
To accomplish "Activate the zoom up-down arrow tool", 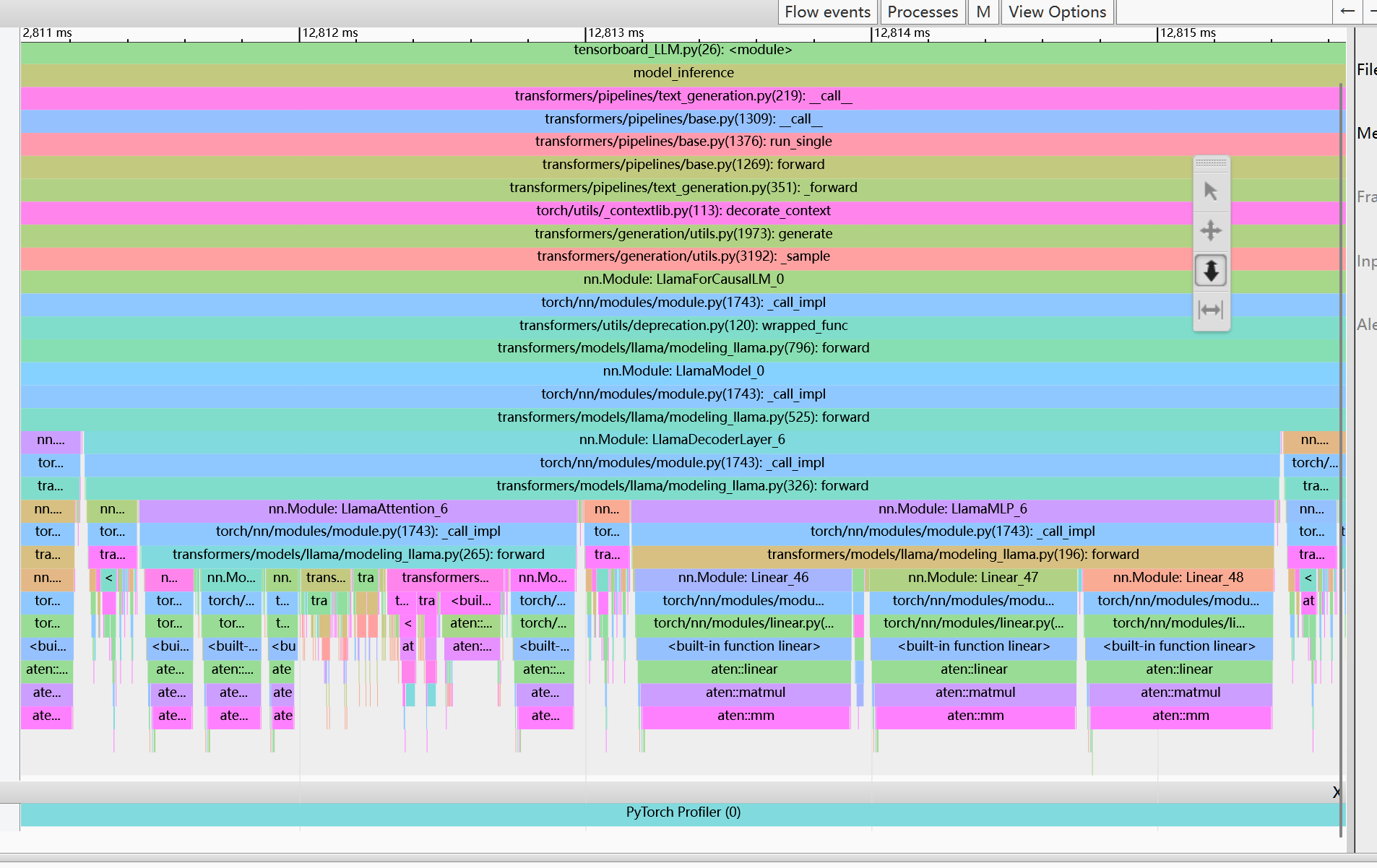I will (1211, 271).
